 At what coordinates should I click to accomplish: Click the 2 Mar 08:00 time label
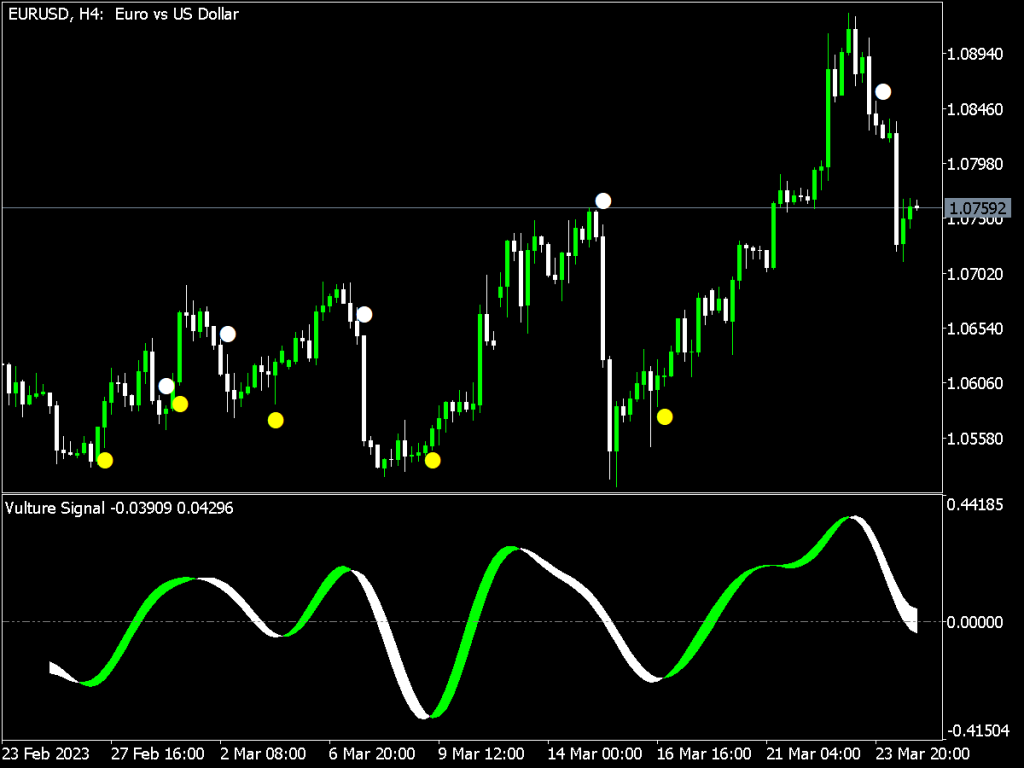pos(263,754)
